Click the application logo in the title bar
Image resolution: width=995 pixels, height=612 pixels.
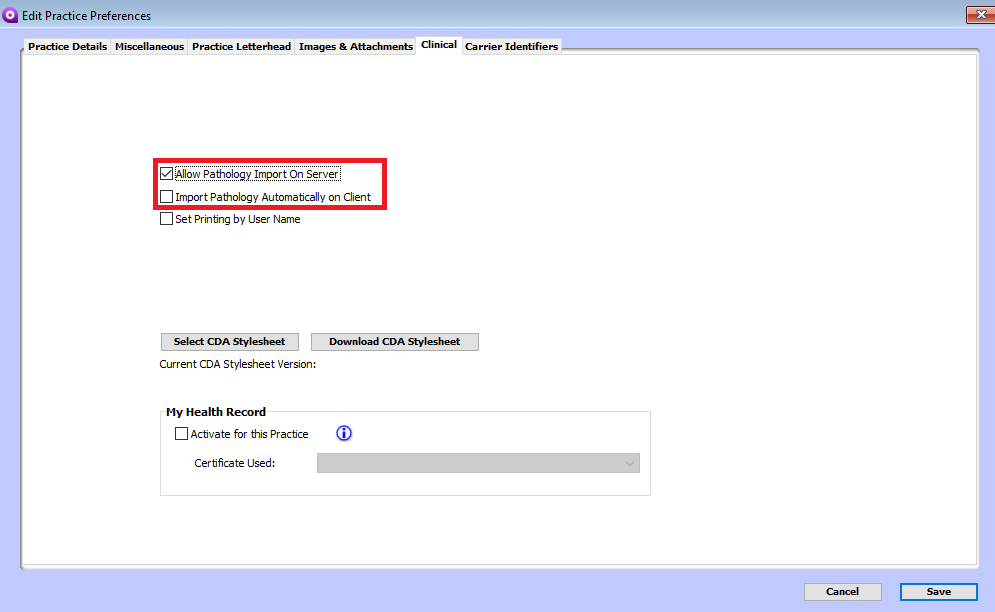pyautogui.click(x=12, y=15)
